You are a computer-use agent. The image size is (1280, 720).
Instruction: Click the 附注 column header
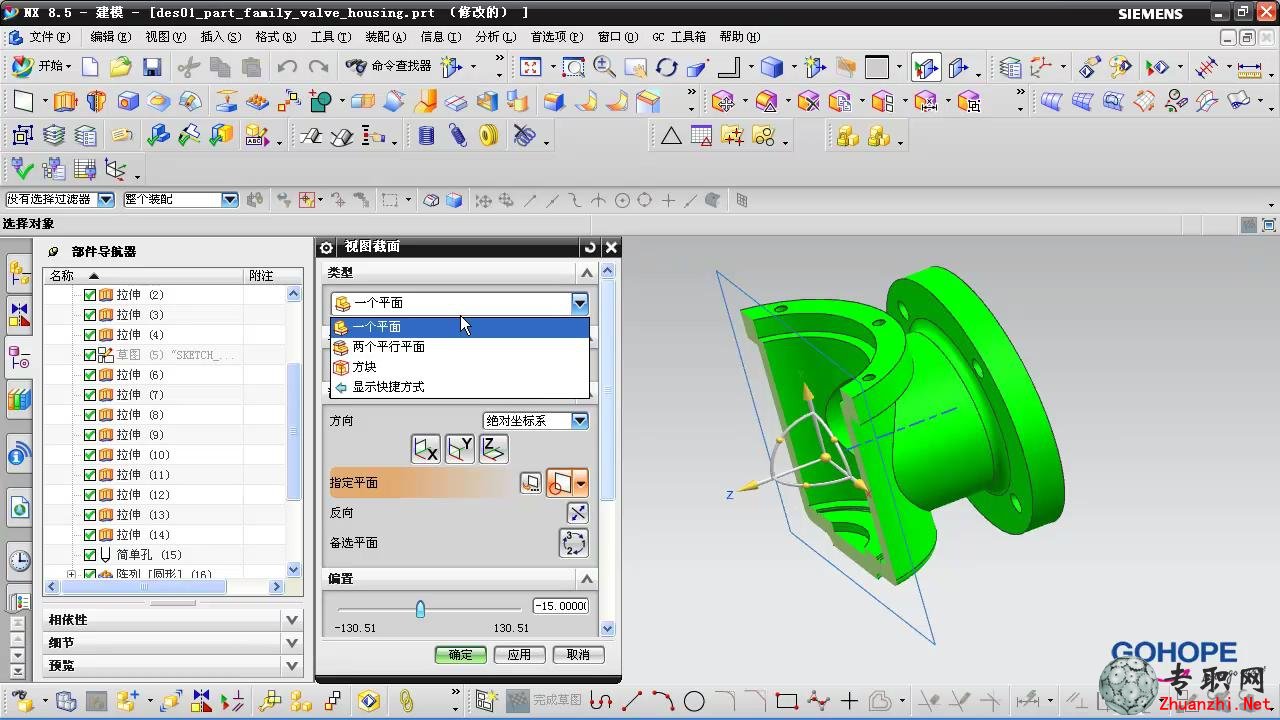(273, 276)
